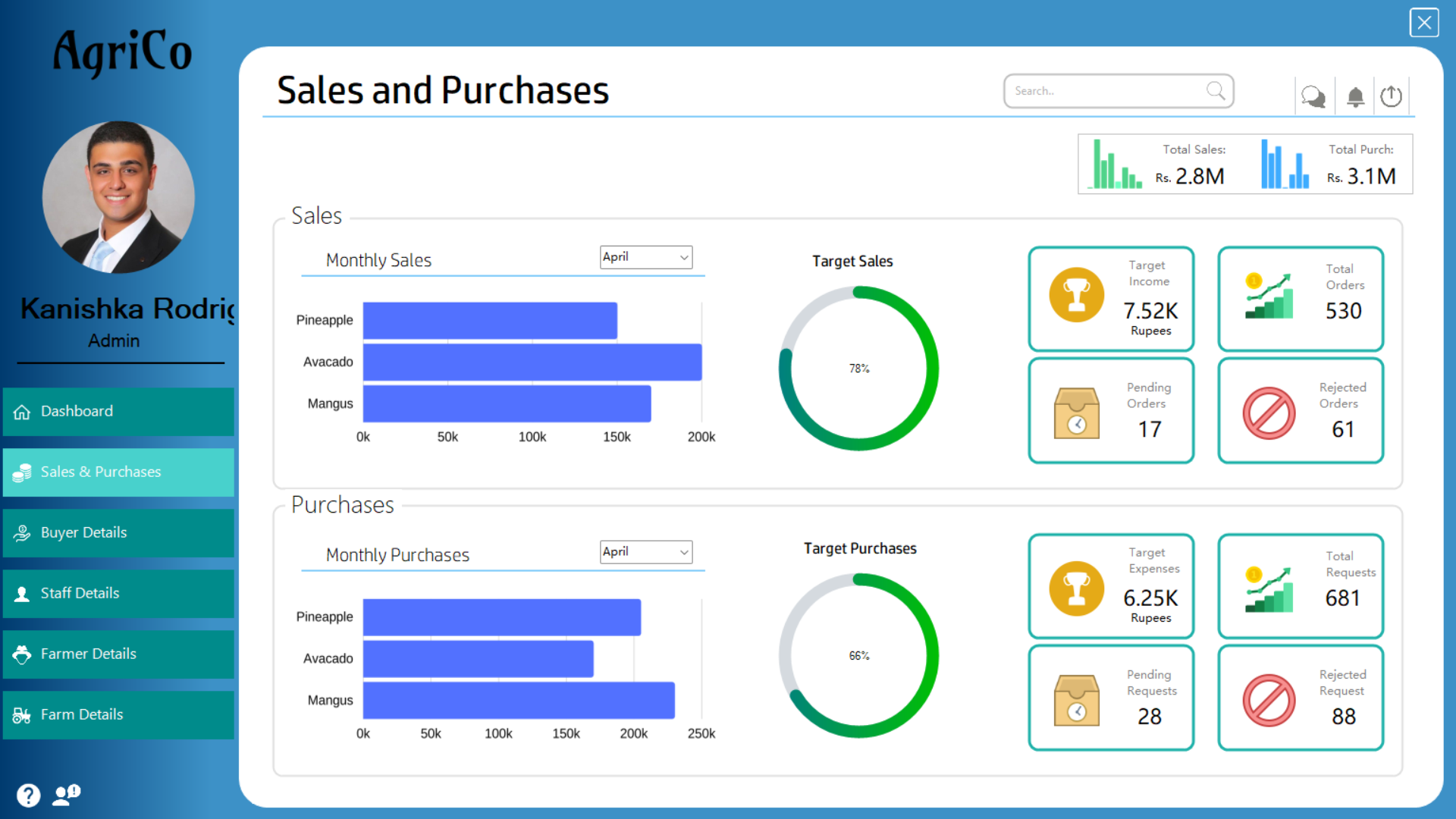Open the chat messages icon

point(1313,96)
